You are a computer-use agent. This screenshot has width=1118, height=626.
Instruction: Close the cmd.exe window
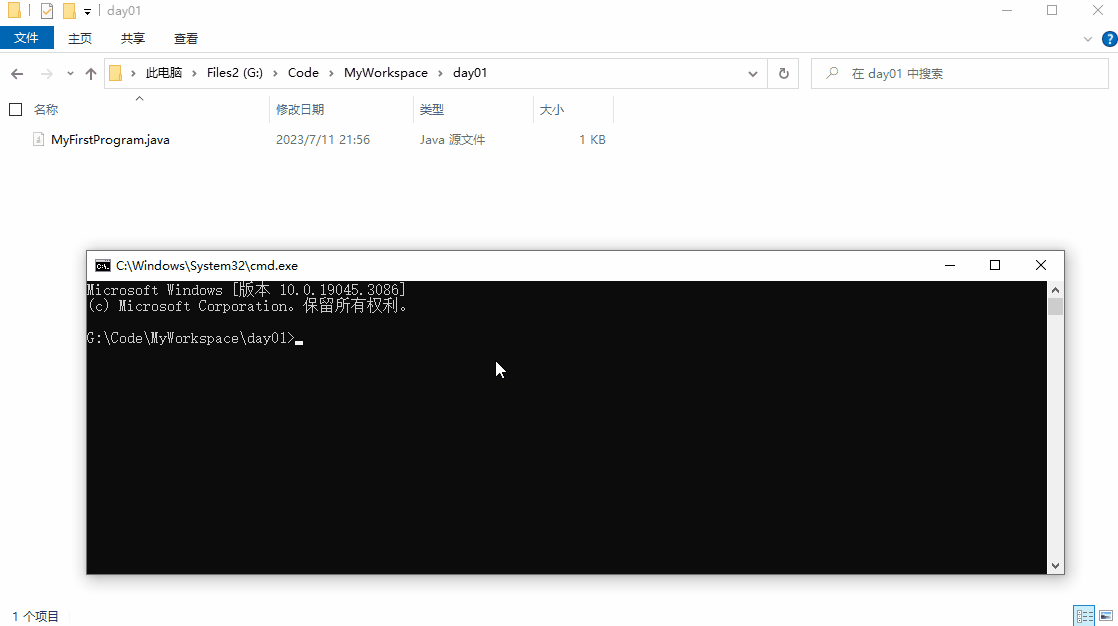(x=1041, y=265)
